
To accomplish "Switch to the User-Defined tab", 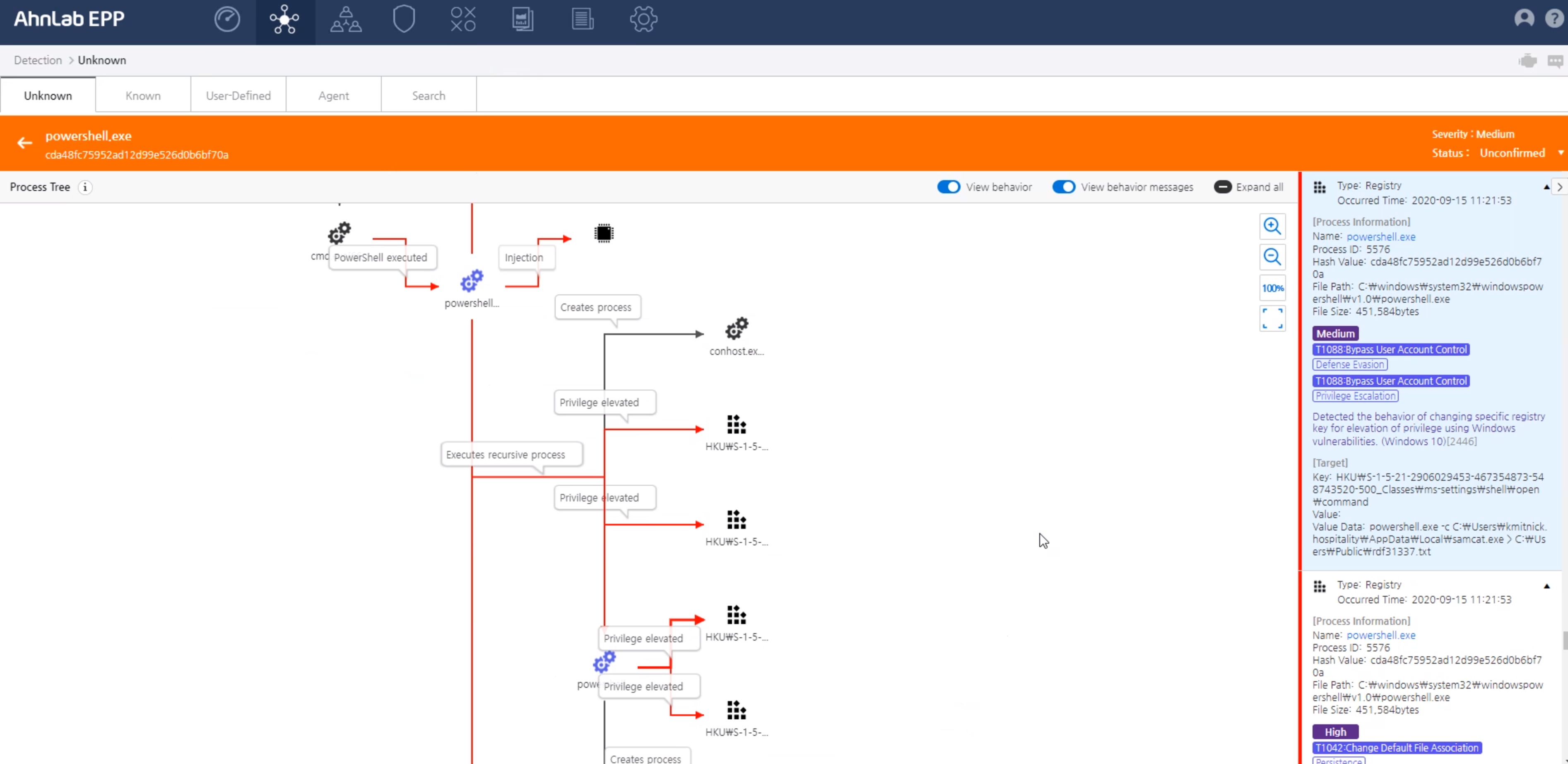I will [x=238, y=96].
